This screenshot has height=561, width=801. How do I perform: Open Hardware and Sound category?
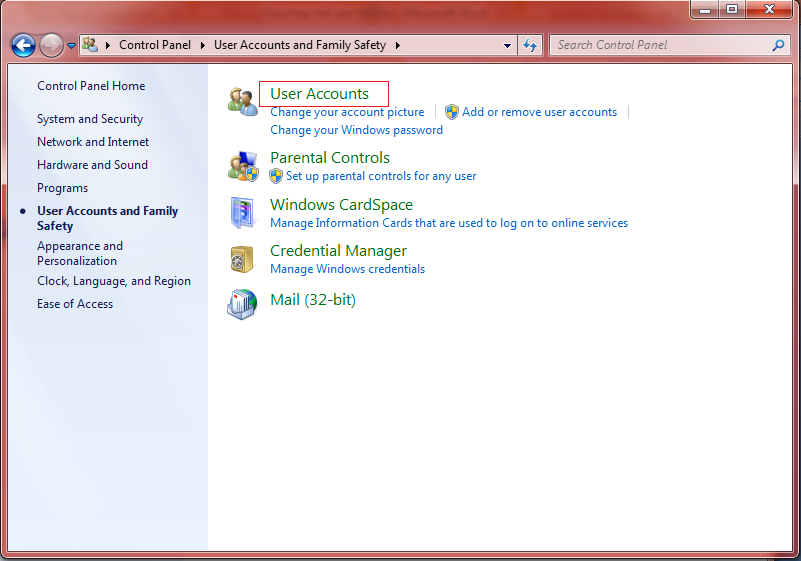click(x=92, y=165)
